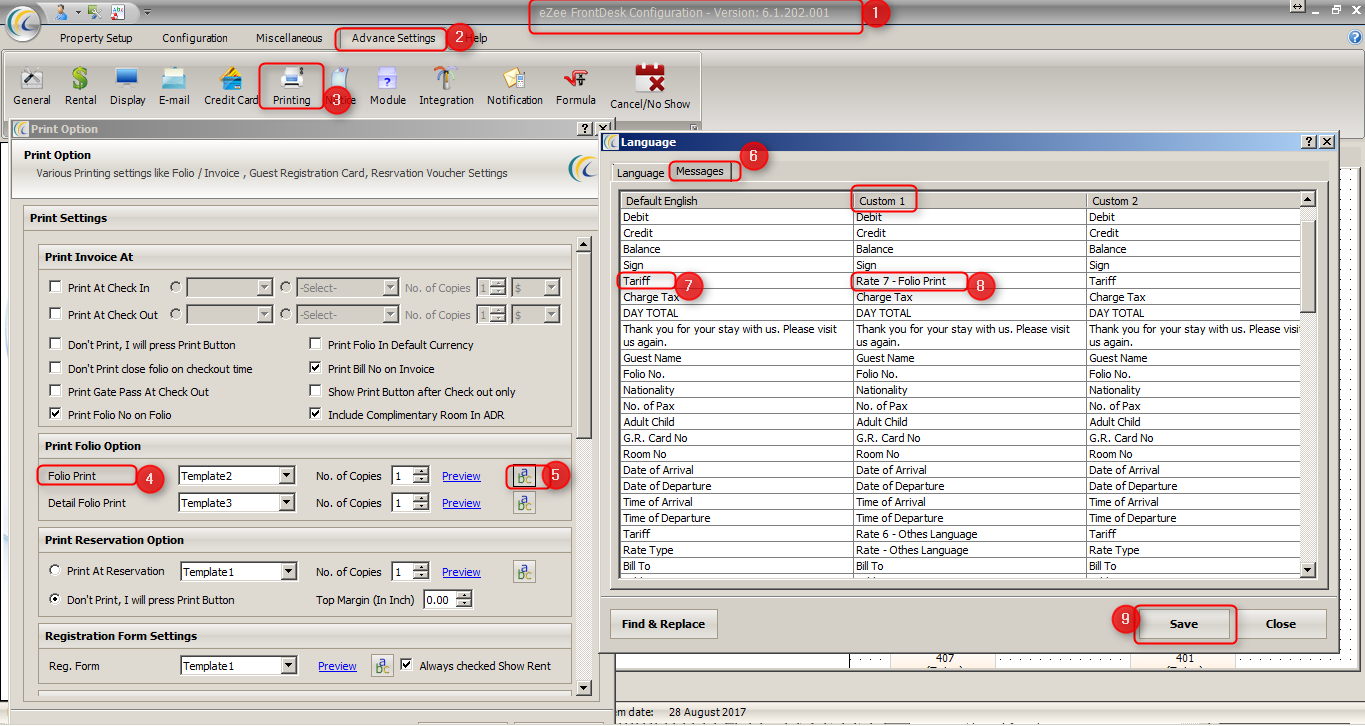Image resolution: width=1365 pixels, height=726 pixels.
Task: Open General settings toolbar icon
Action: [x=32, y=86]
